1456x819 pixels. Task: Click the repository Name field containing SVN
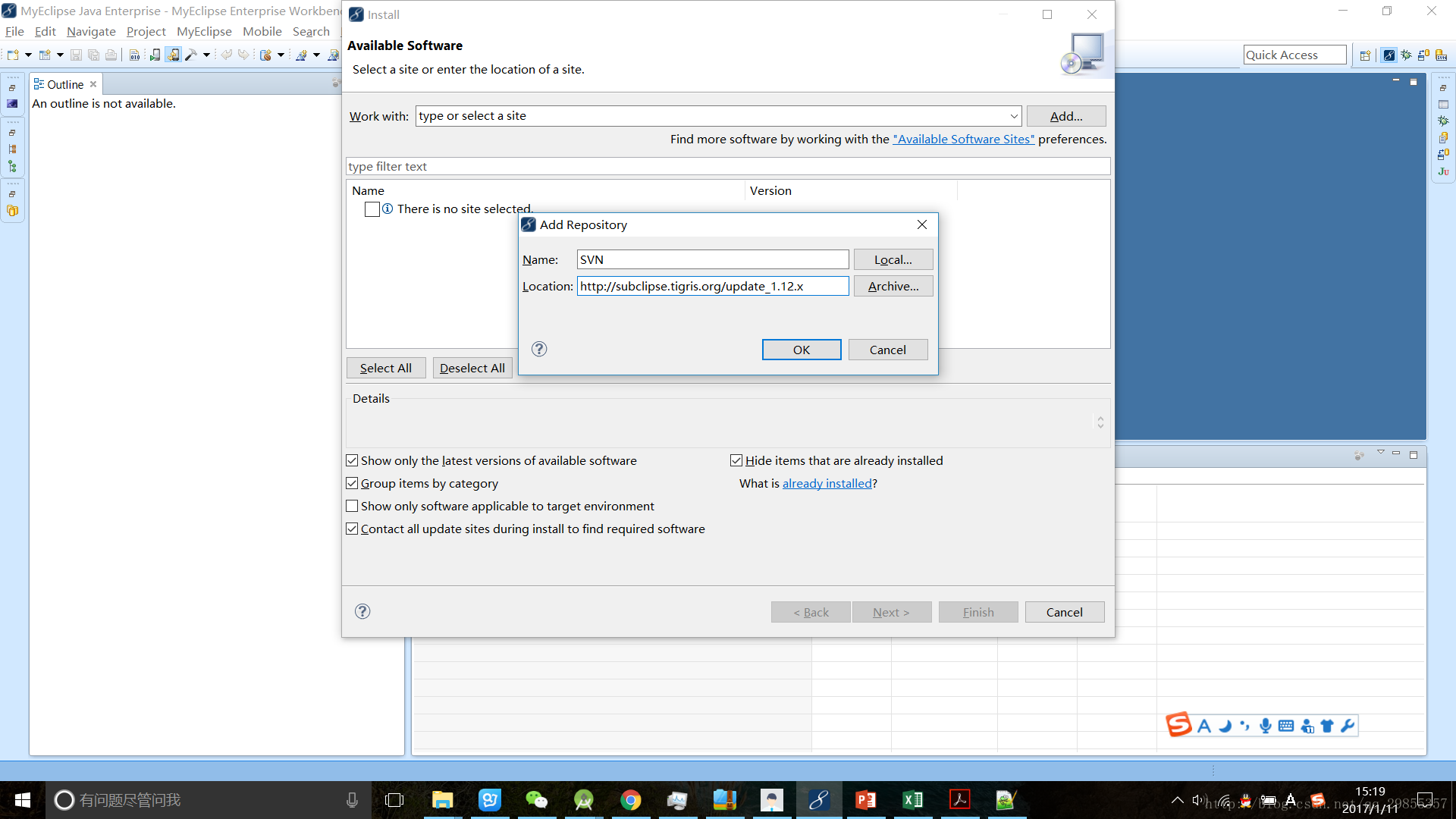pyautogui.click(x=713, y=259)
